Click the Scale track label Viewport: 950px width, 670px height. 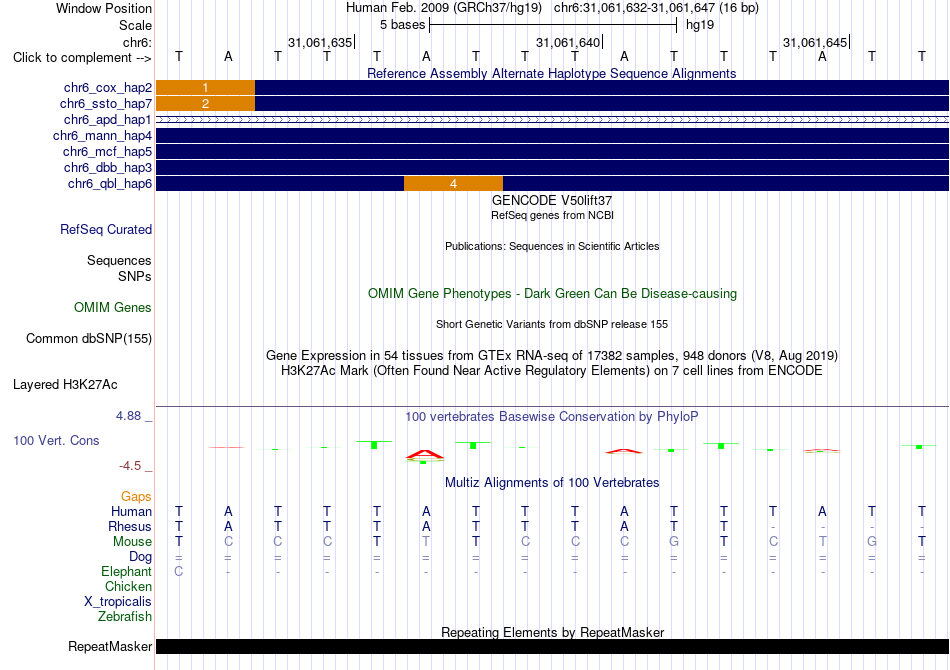135,25
